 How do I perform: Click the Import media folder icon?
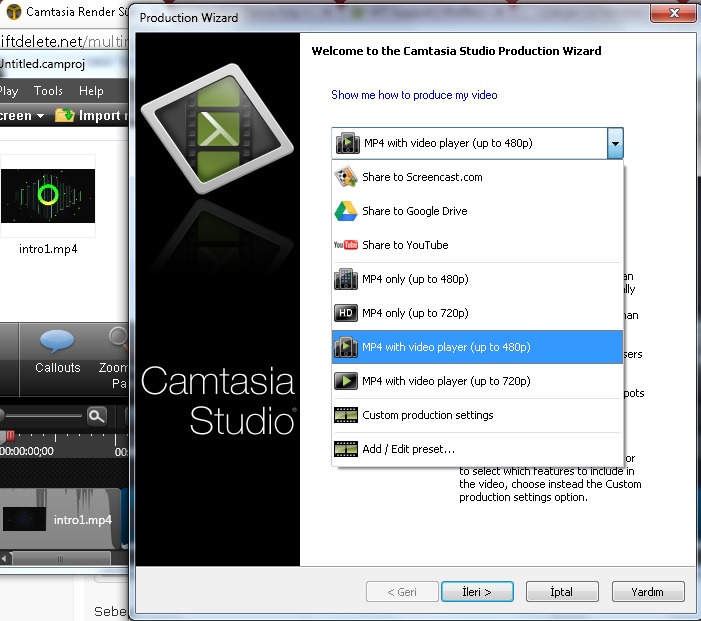coord(65,115)
